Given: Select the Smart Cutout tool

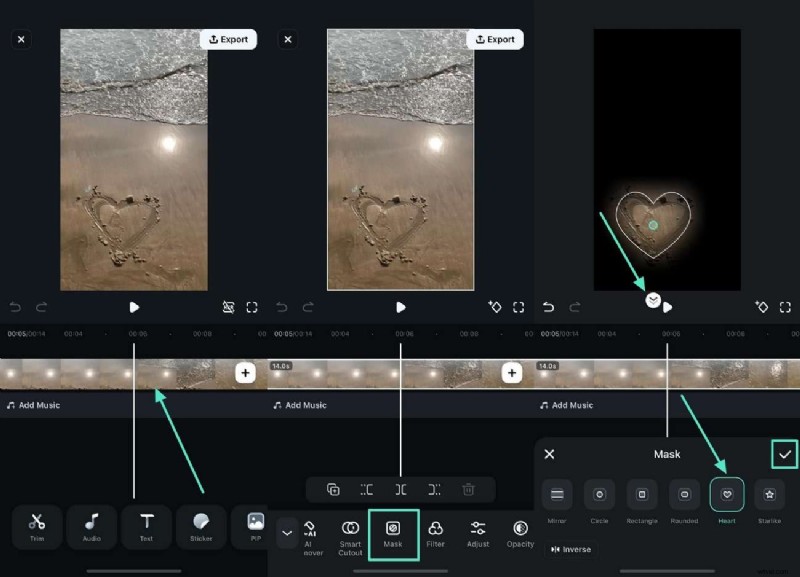Looking at the screenshot, I should pos(350,534).
